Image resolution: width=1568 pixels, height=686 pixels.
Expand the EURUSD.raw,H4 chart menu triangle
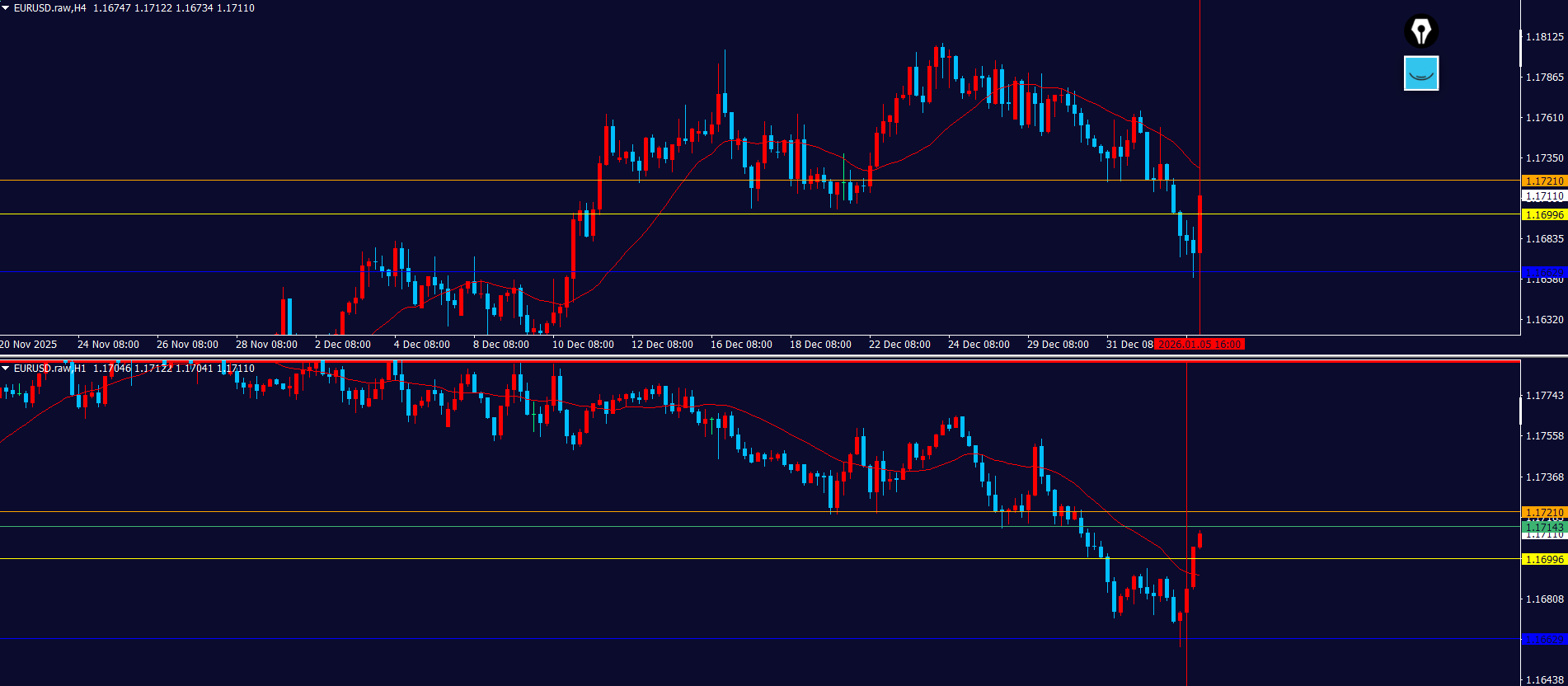6,8
